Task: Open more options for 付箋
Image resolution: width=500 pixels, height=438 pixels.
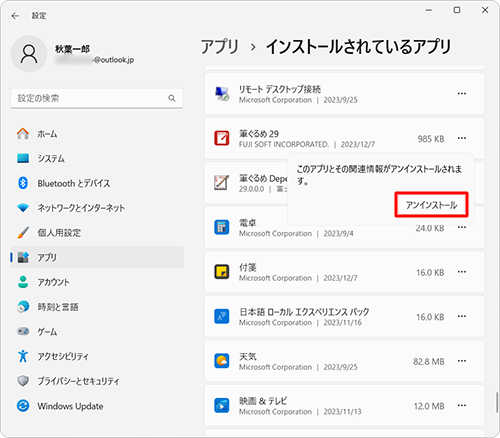Action: pyautogui.click(x=462, y=272)
